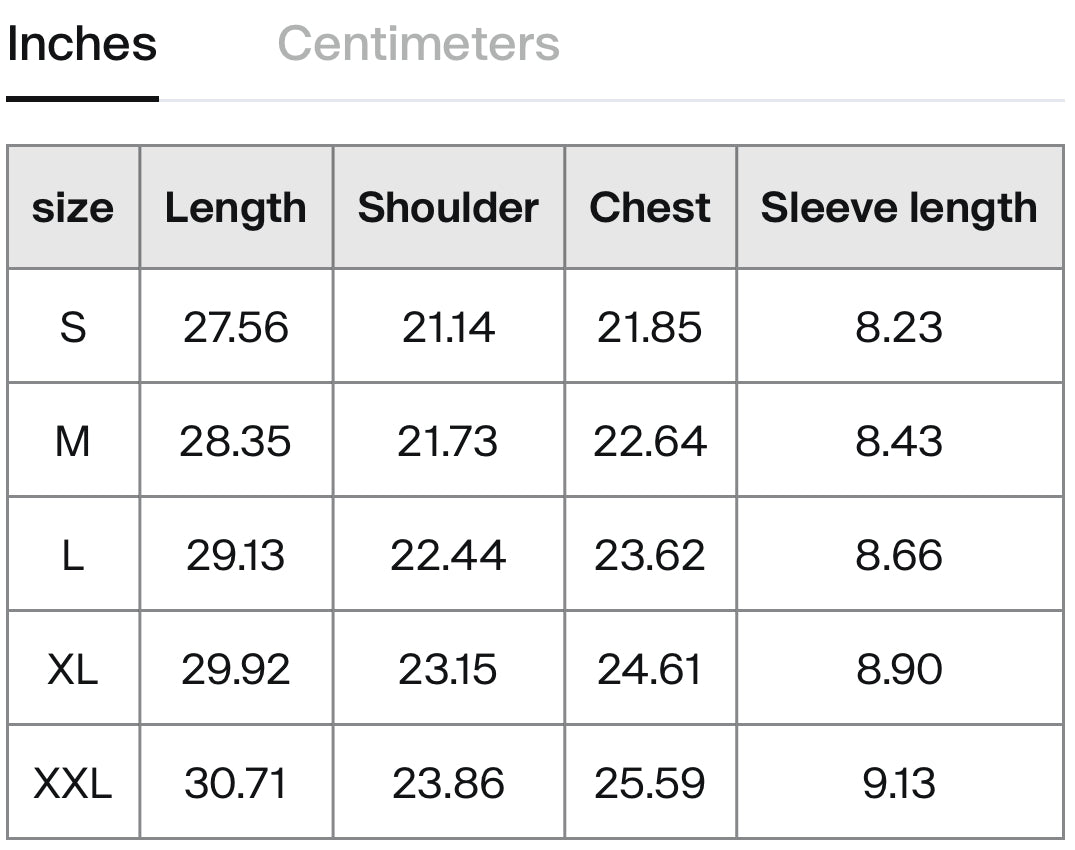
Task: Click the 22.44 shoulder value for L
Action: pos(448,555)
